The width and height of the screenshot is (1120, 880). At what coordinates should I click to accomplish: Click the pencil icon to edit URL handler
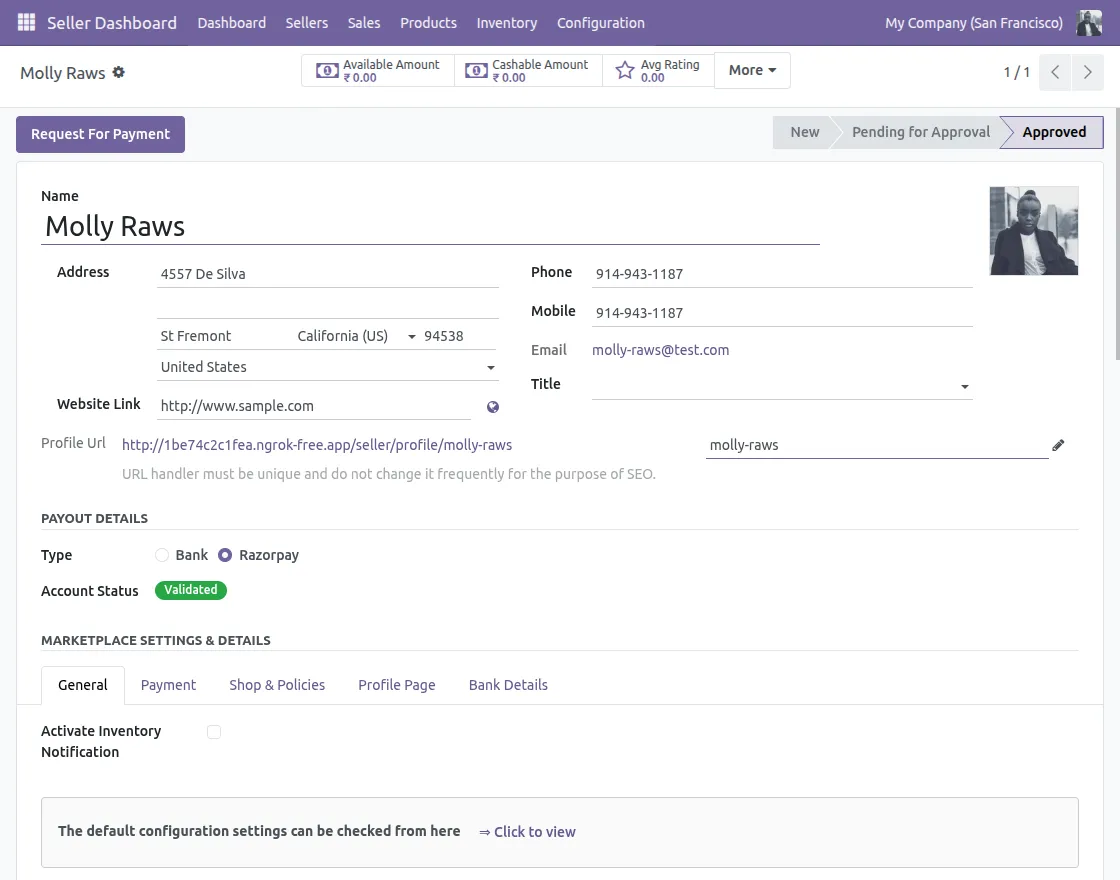[x=1058, y=444]
